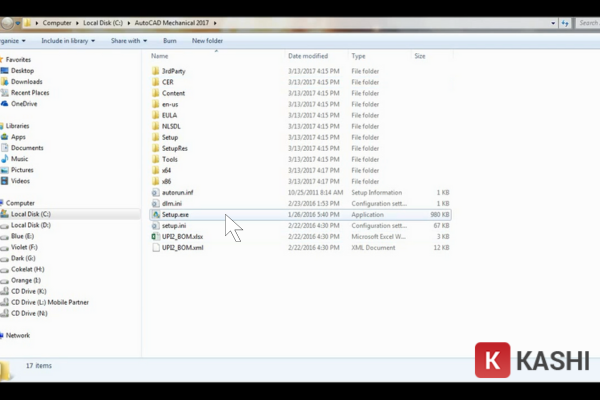The height and width of the screenshot is (400, 600).
Task: Select the Cokelat (H:) drive
Action: (x=28, y=269)
